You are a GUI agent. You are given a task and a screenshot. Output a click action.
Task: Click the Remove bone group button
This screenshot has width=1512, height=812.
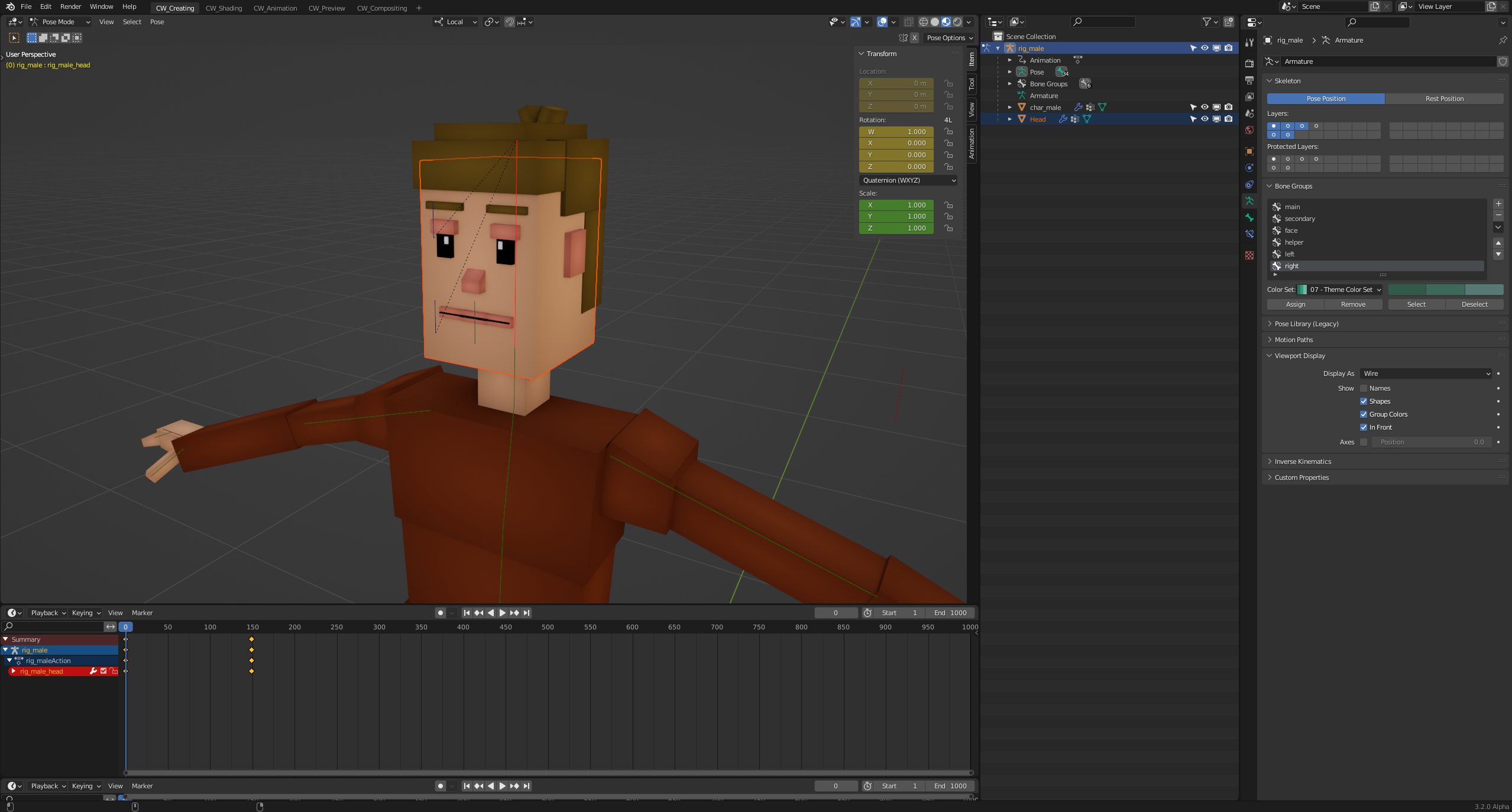click(x=1353, y=304)
